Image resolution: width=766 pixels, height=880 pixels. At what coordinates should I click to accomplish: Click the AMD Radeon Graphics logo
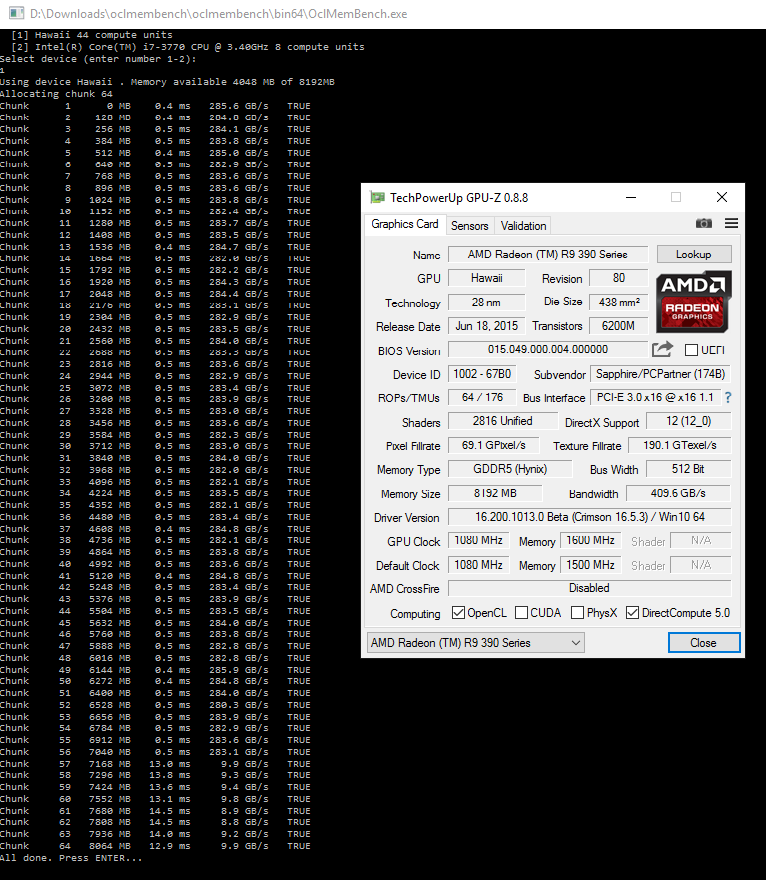[x=694, y=301]
